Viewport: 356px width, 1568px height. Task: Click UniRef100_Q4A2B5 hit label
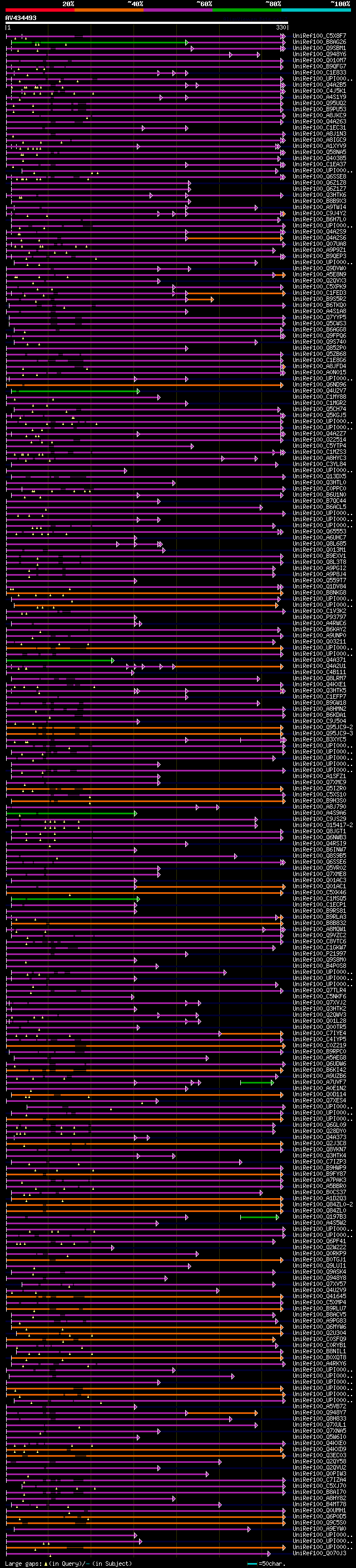click(x=319, y=85)
